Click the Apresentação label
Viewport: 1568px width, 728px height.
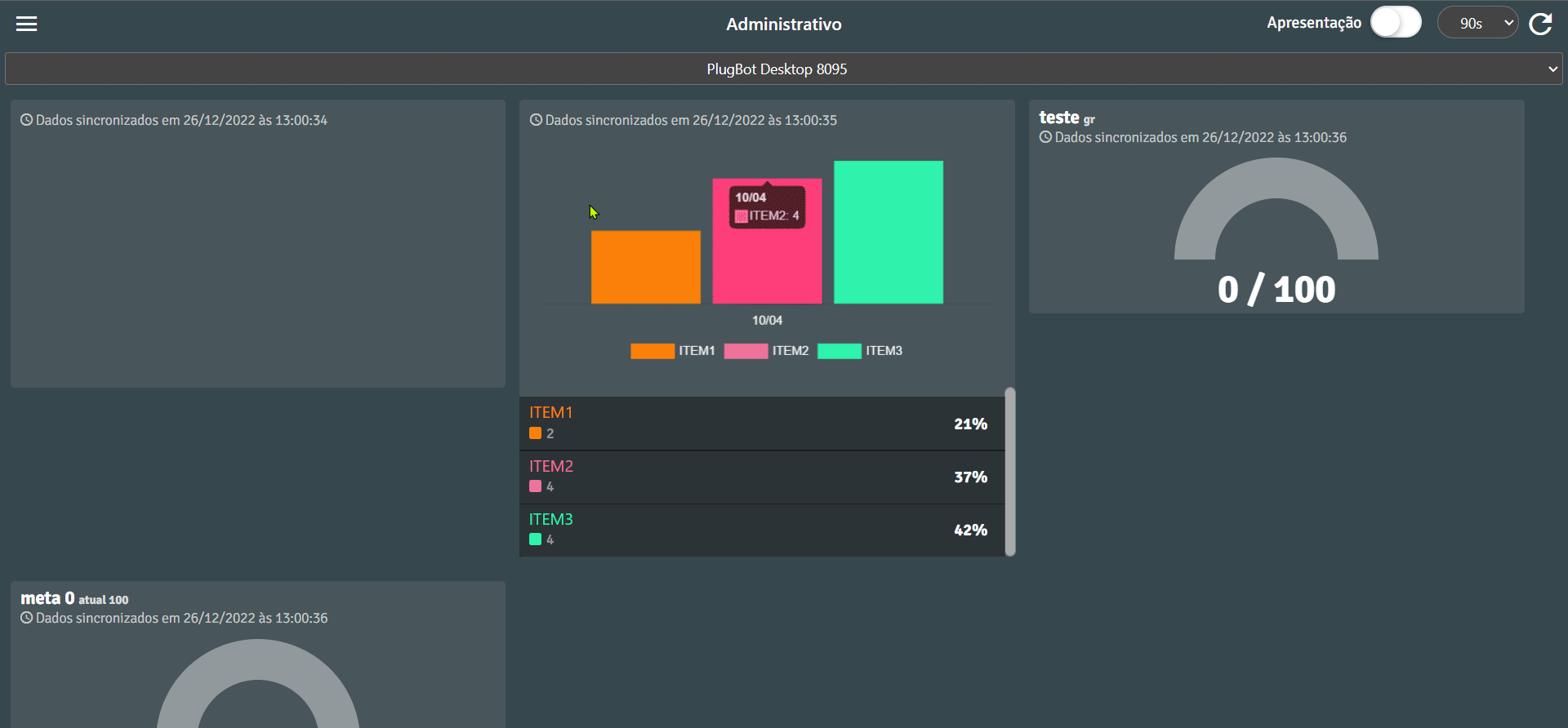tap(1314, 23)
